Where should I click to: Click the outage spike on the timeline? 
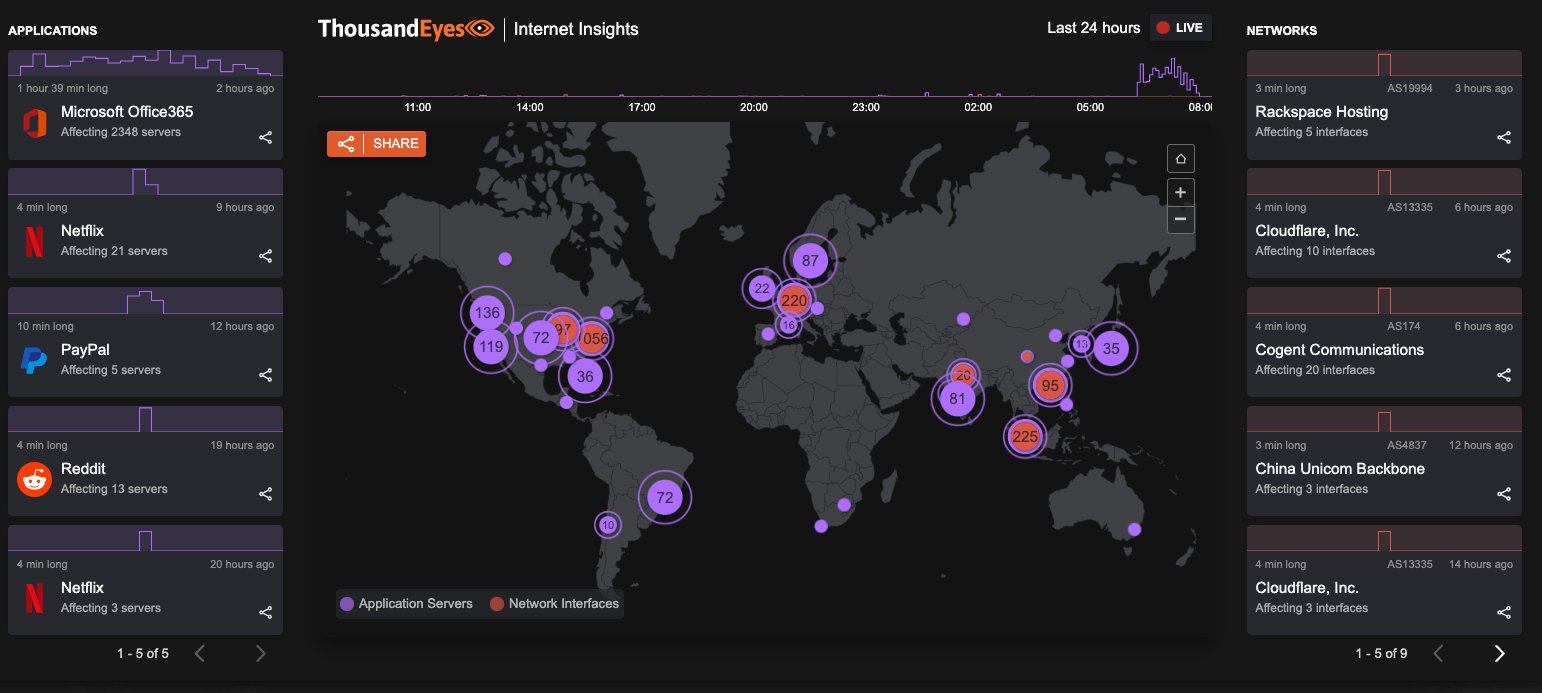pyautogui.click(x=1168, y=78)
